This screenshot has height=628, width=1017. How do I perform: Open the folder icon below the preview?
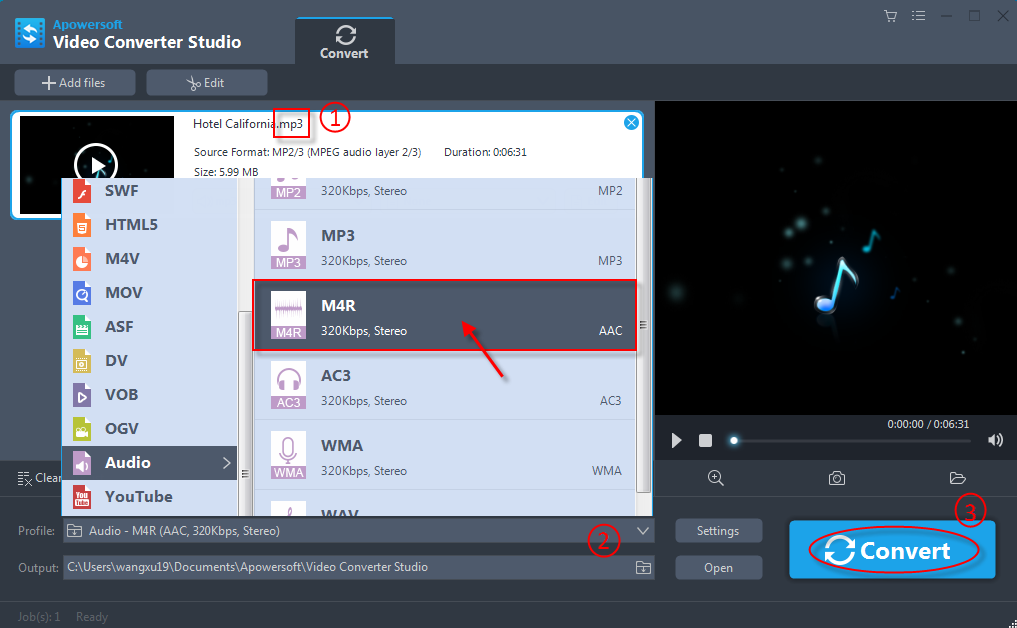point(957,478)
